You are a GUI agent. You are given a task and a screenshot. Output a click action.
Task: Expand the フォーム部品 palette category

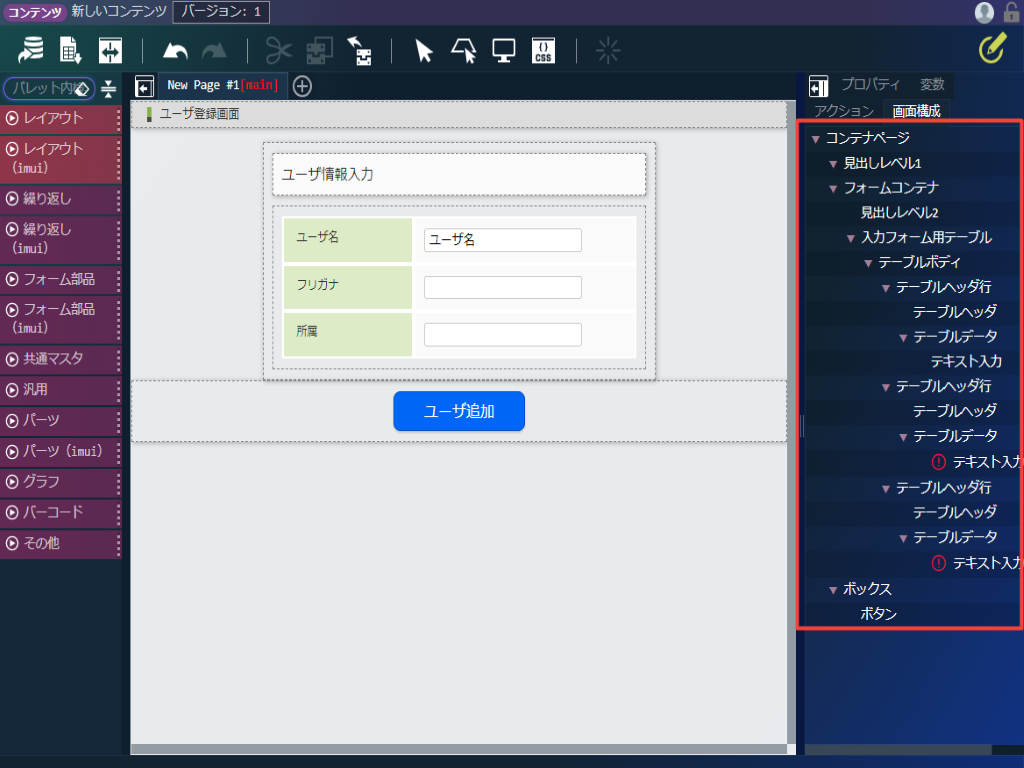point(61,279)
